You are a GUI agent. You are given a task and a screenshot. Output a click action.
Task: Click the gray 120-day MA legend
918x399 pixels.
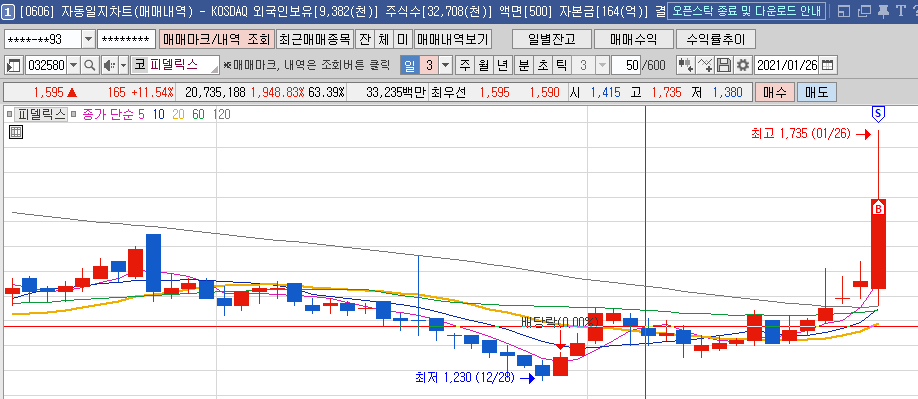coord(222,114)
